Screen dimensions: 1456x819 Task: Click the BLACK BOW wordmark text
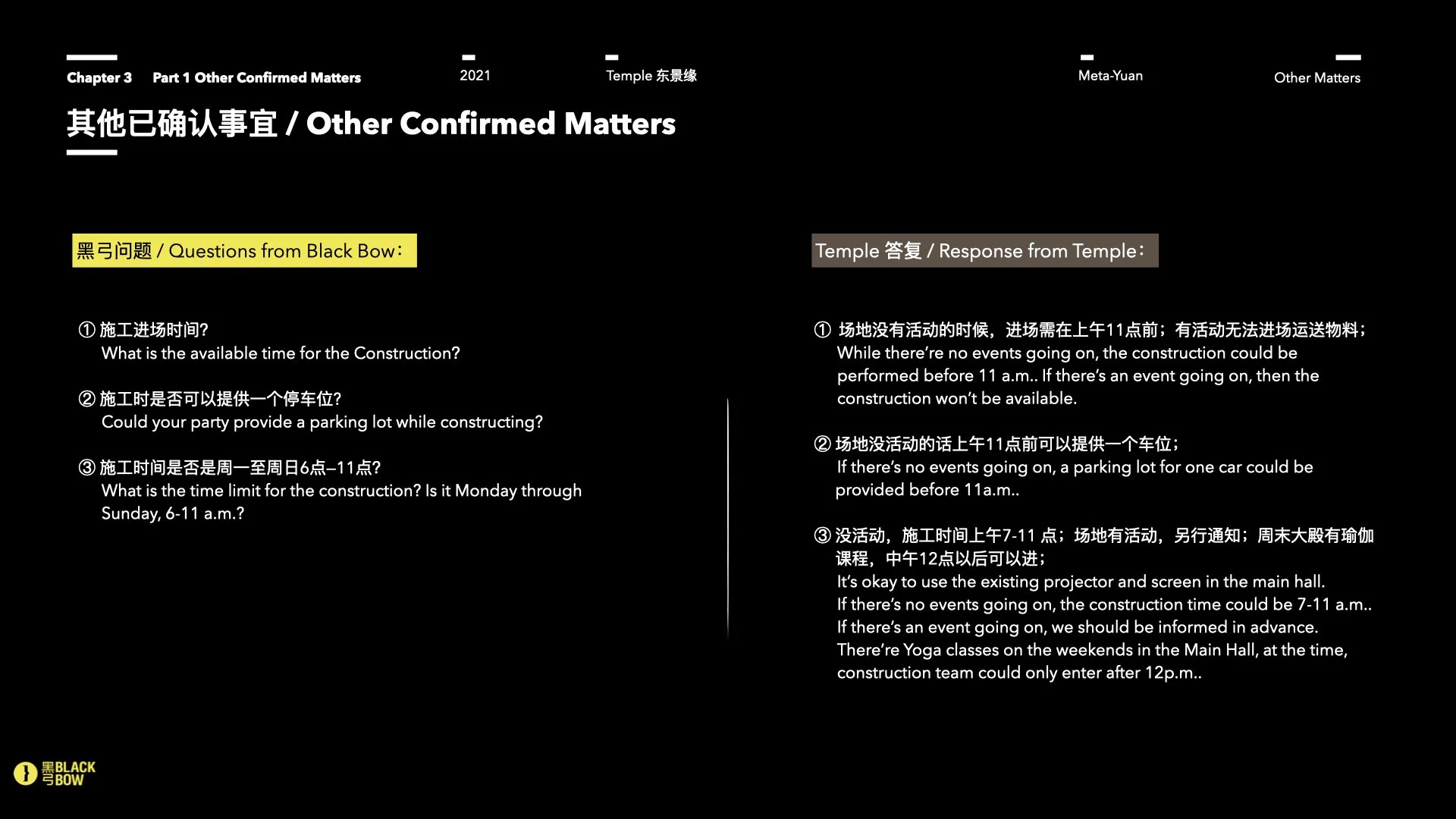[x=69, y=773]
